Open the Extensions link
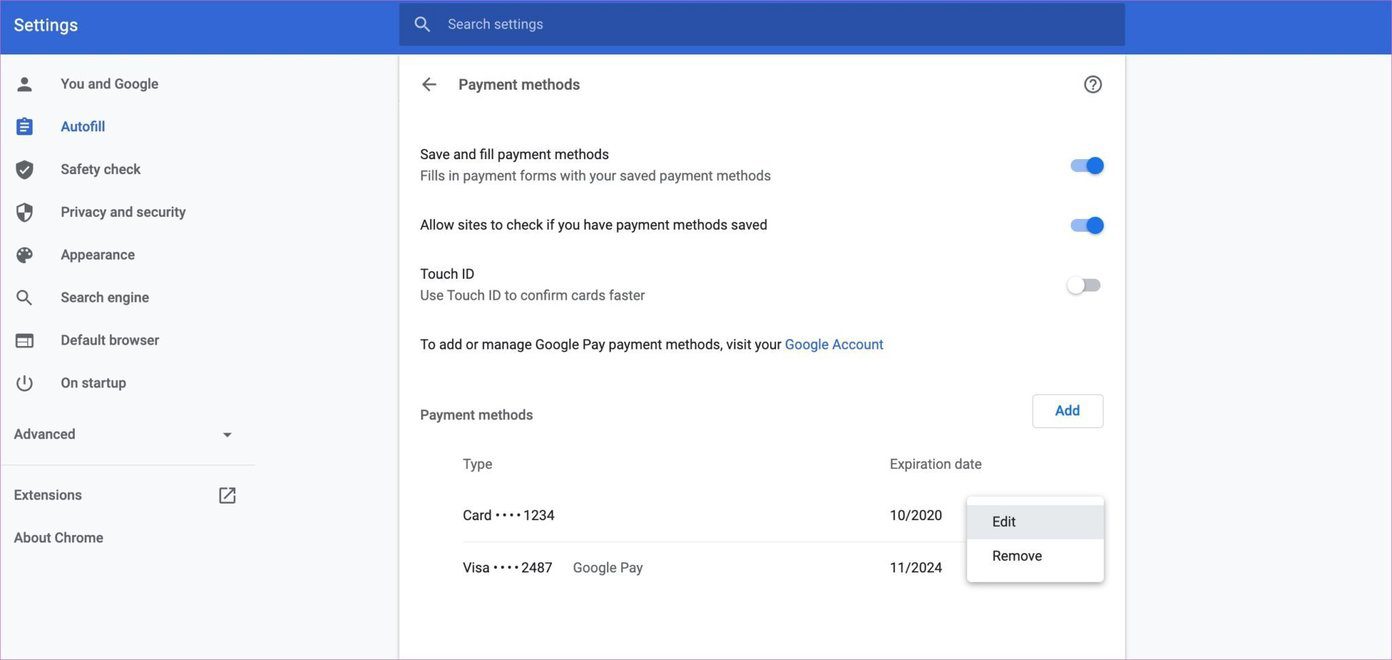Screen dimensions: 1392x660 pos(48,495)
